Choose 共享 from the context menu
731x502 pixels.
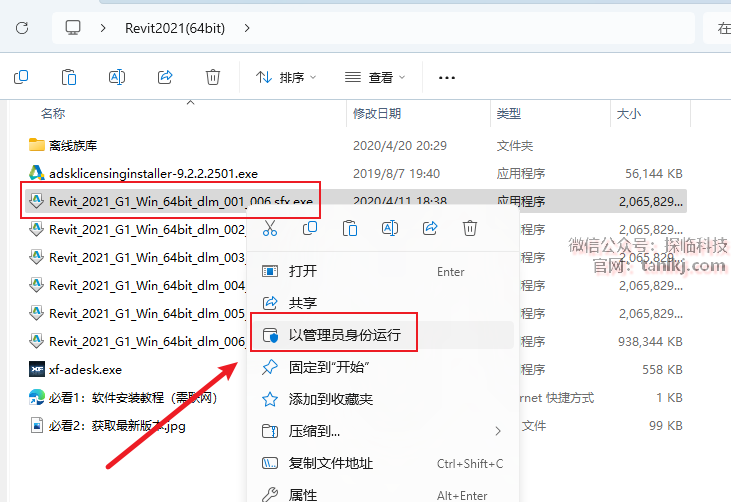pos(382,303)
